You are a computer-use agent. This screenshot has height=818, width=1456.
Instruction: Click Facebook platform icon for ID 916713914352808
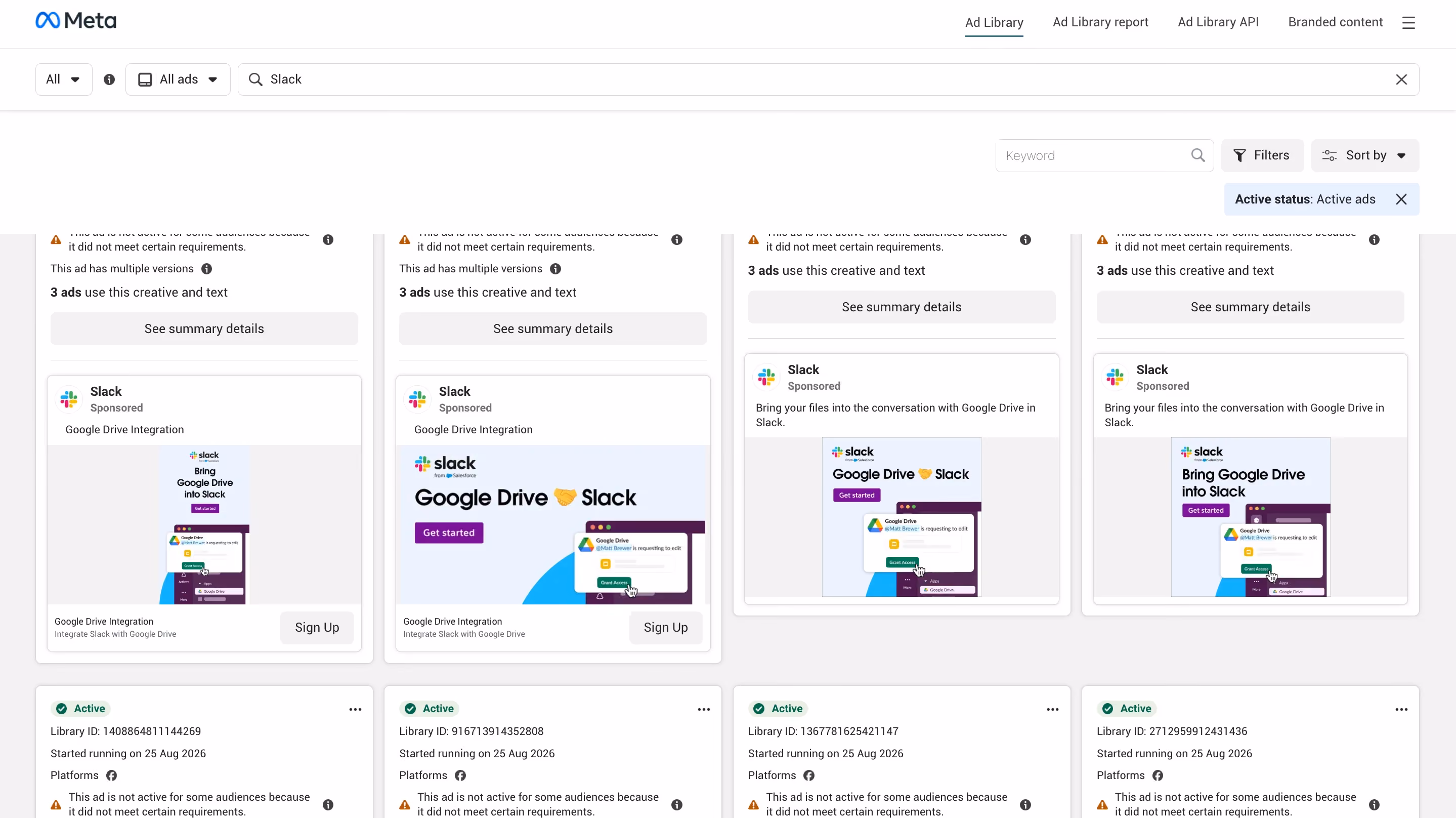(461, 775)
